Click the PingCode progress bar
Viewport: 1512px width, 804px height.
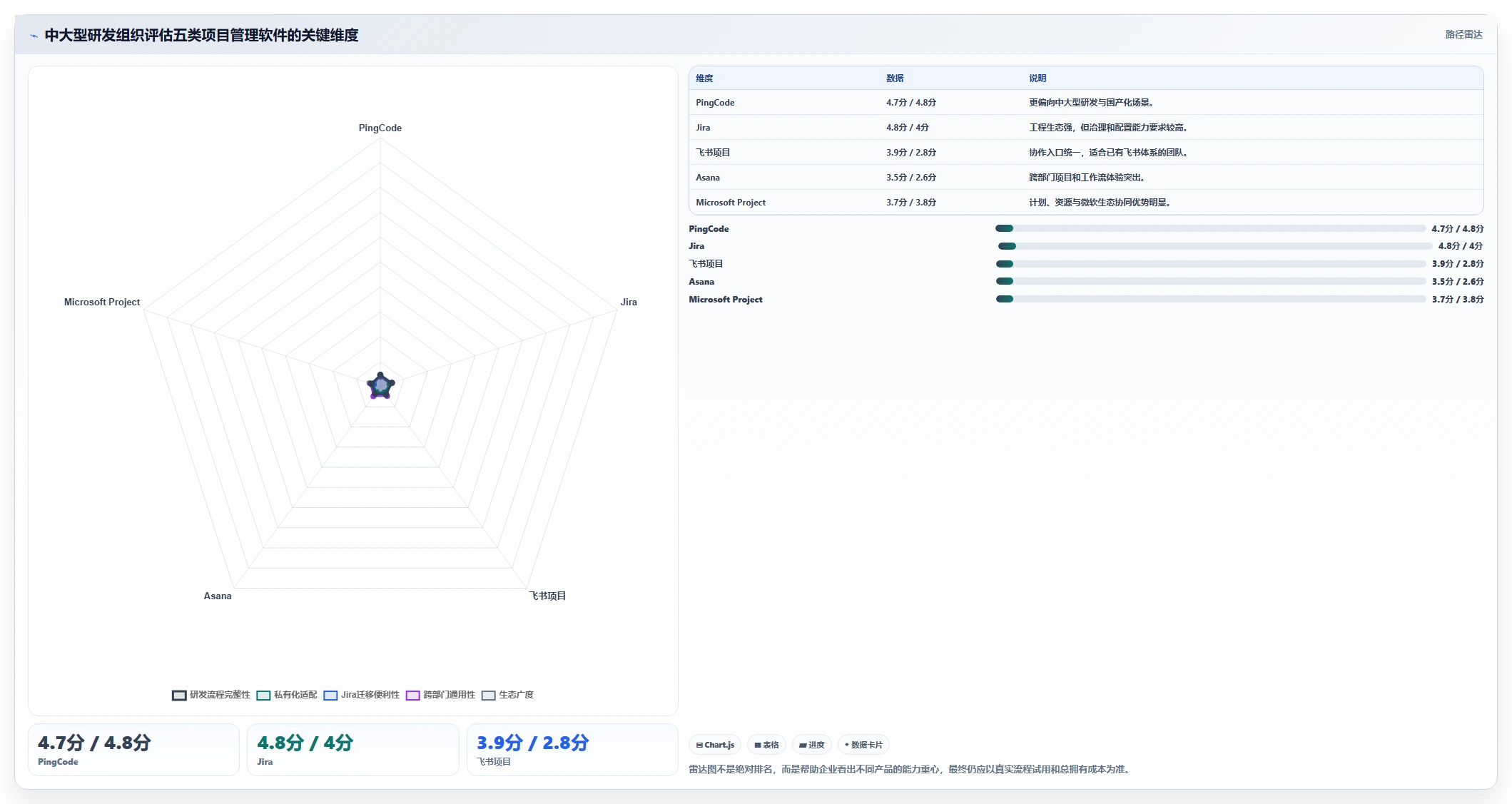point(1210,228)
